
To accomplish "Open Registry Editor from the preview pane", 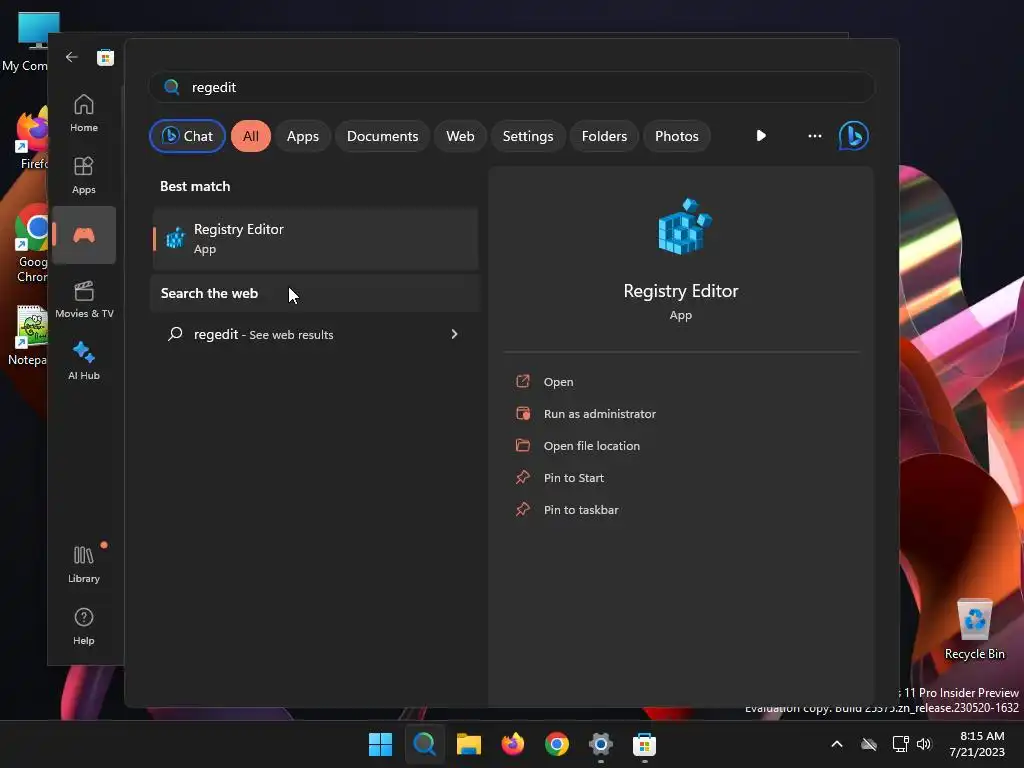I will 558,382.
